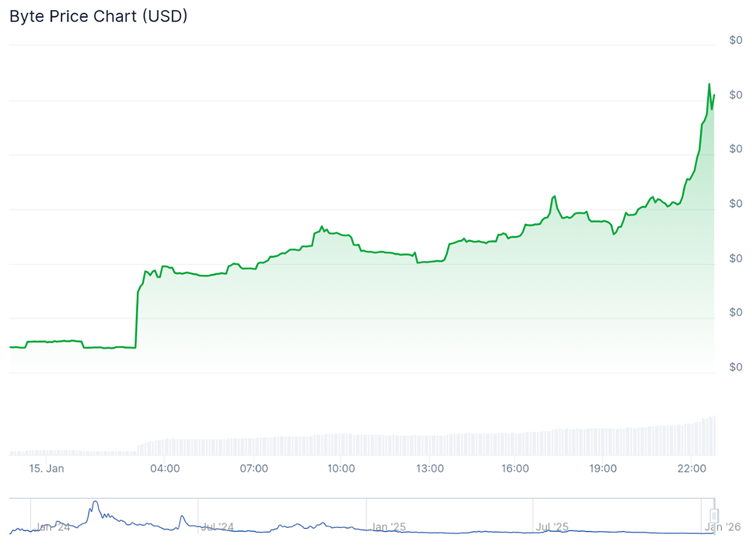
Task: Click the 13:00 time axis label
Action: tap(430, 468)
